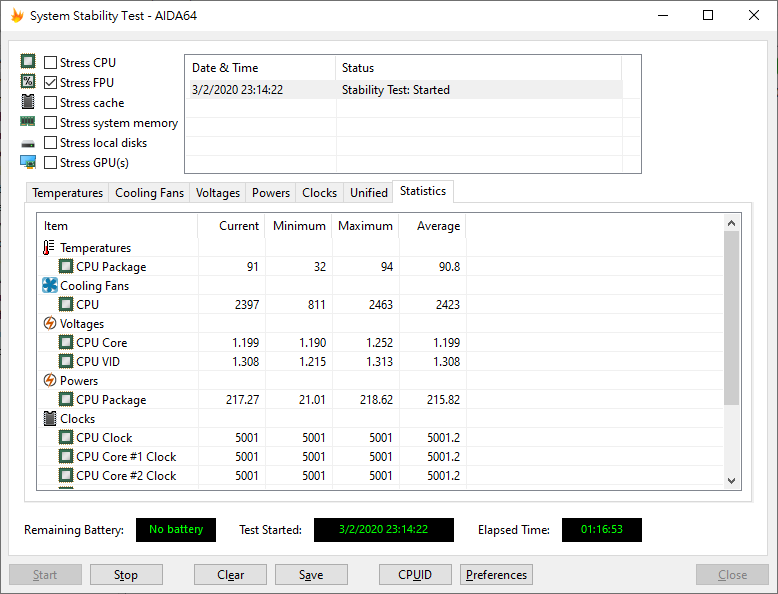Viewport: 778px width, 594px height.
Task: Click the chip icon of the CPU Clock row
Action: tap(65, 437)
